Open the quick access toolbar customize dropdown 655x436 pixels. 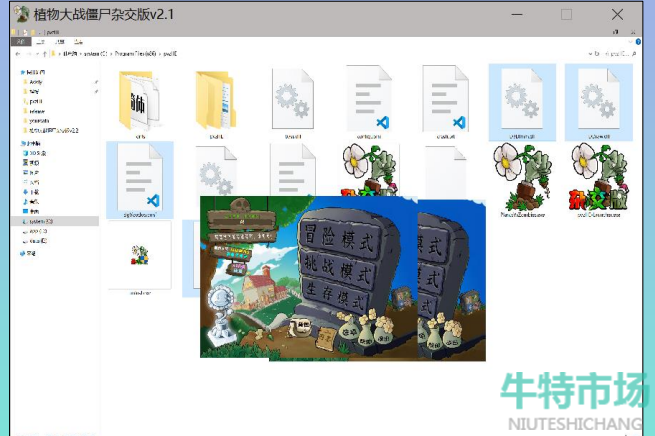[40, 32]
